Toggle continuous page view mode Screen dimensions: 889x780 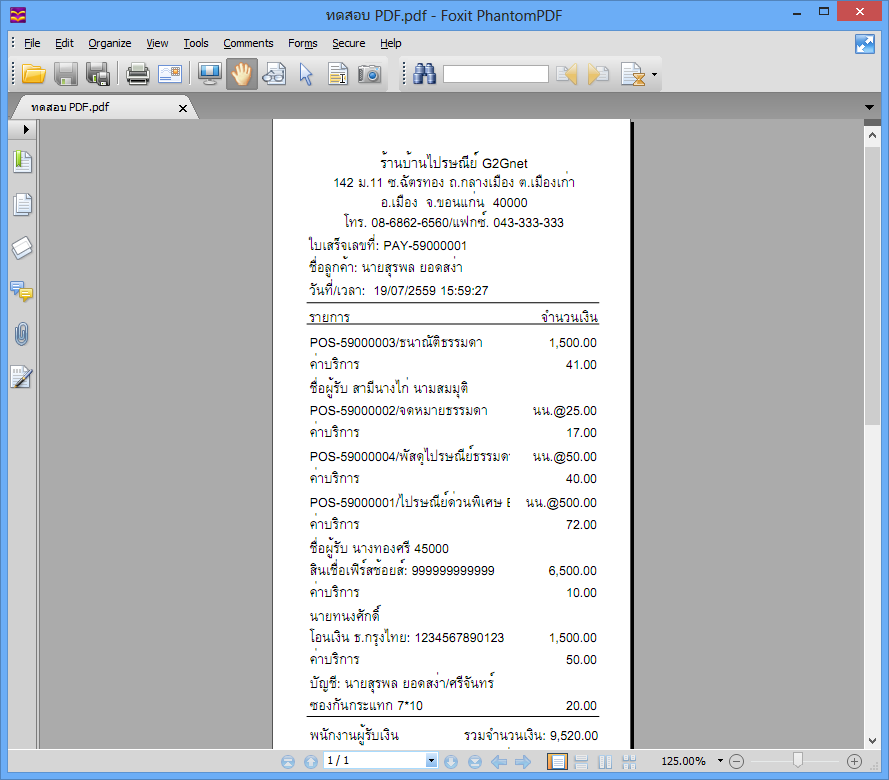581,761
